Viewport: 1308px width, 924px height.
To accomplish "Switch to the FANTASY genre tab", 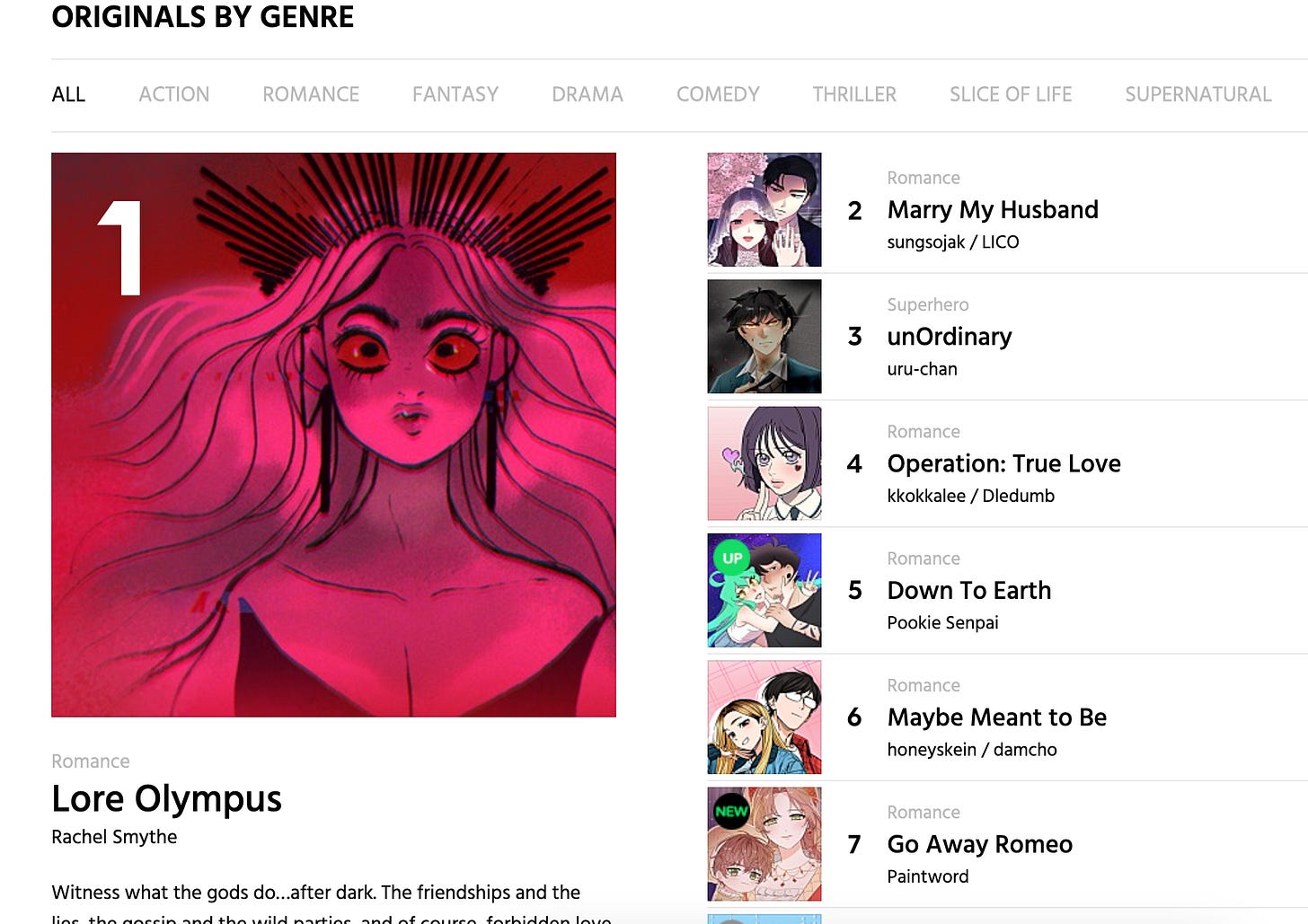I will [x=455, y=94].
